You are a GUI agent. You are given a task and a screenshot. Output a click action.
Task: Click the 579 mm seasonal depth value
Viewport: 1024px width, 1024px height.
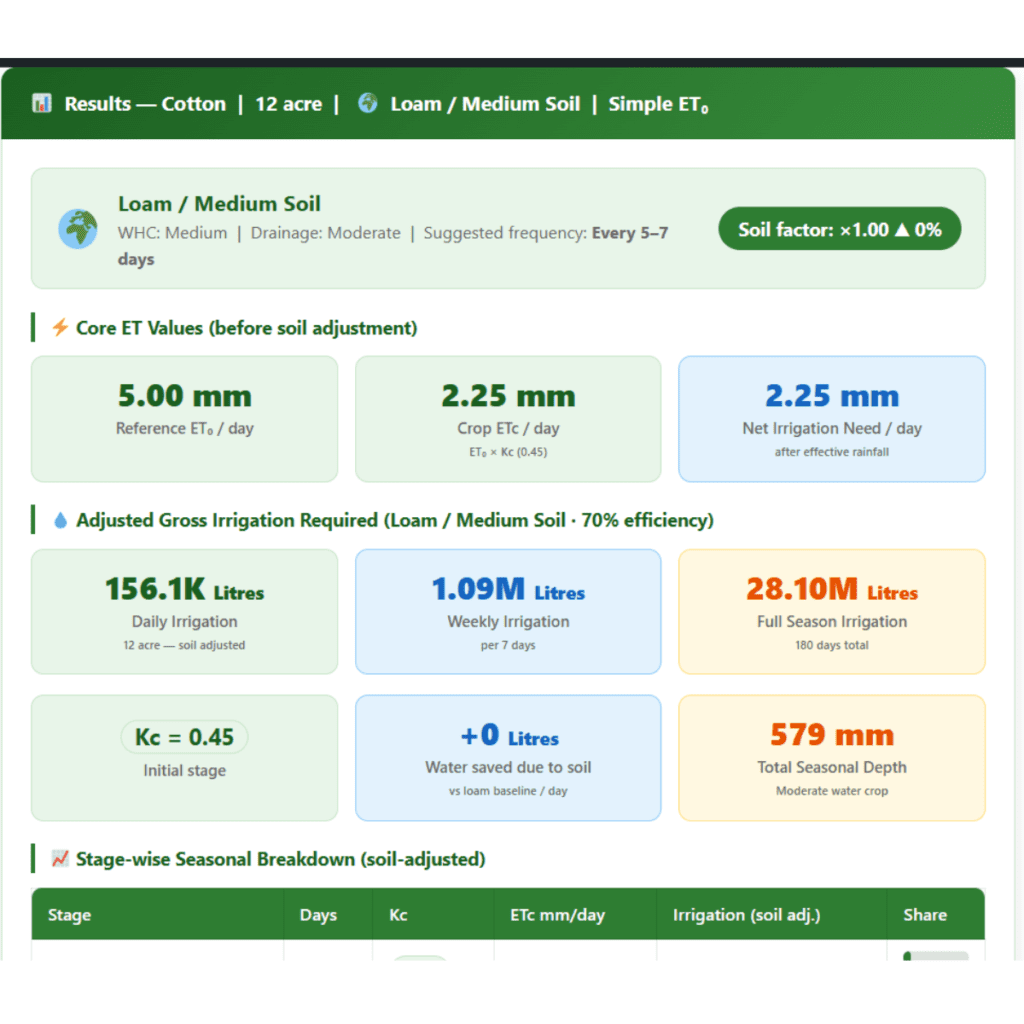(832, 735)
